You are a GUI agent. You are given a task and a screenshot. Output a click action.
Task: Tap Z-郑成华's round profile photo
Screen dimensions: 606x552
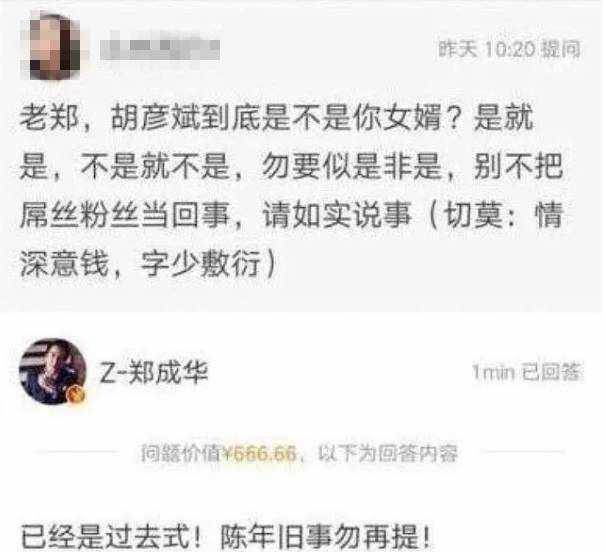click(x=53, y=371)
